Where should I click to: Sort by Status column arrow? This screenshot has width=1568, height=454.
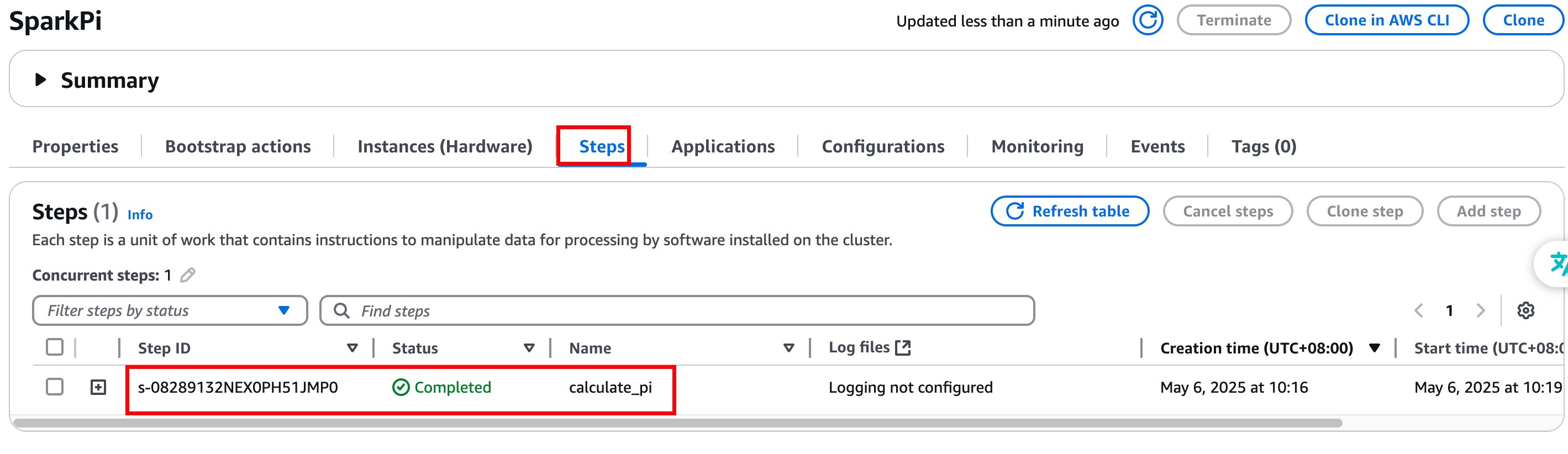click(529, 348)
